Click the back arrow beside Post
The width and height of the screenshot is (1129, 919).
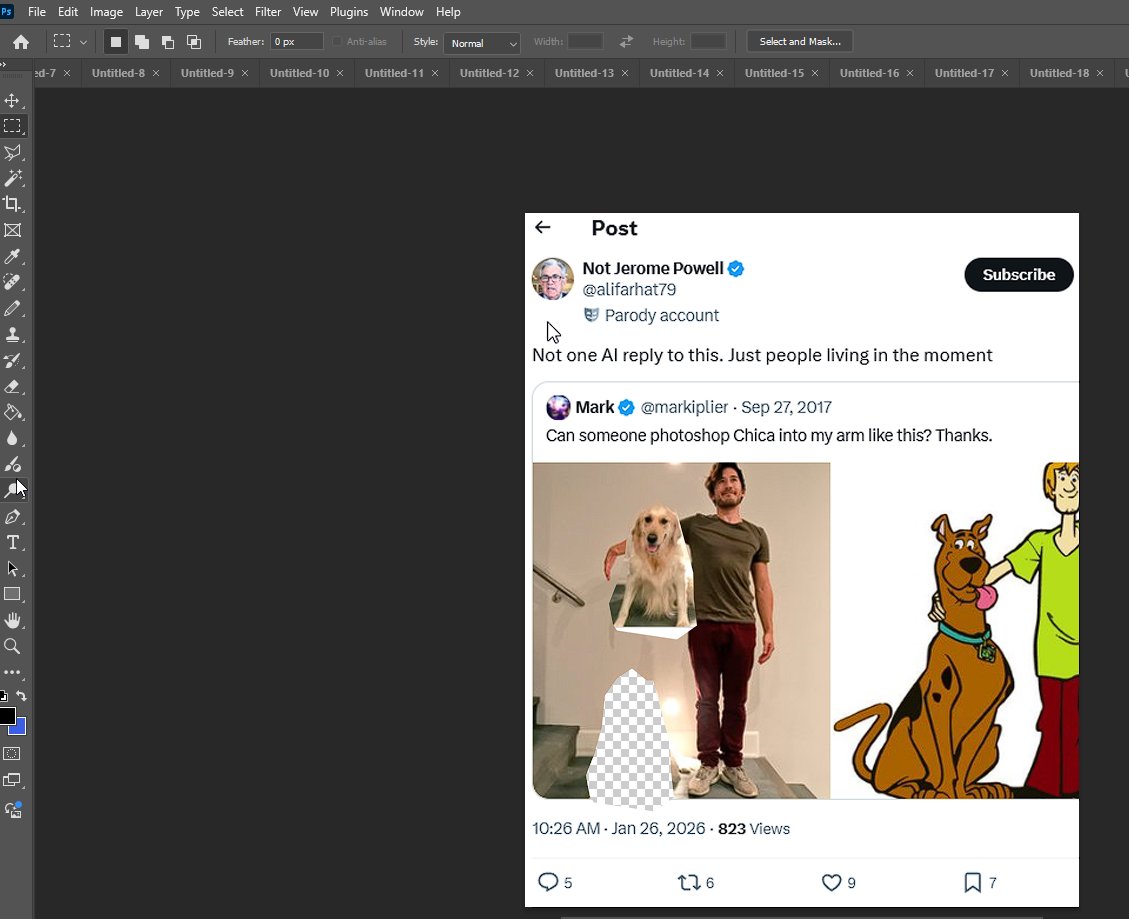click(543, 228)
